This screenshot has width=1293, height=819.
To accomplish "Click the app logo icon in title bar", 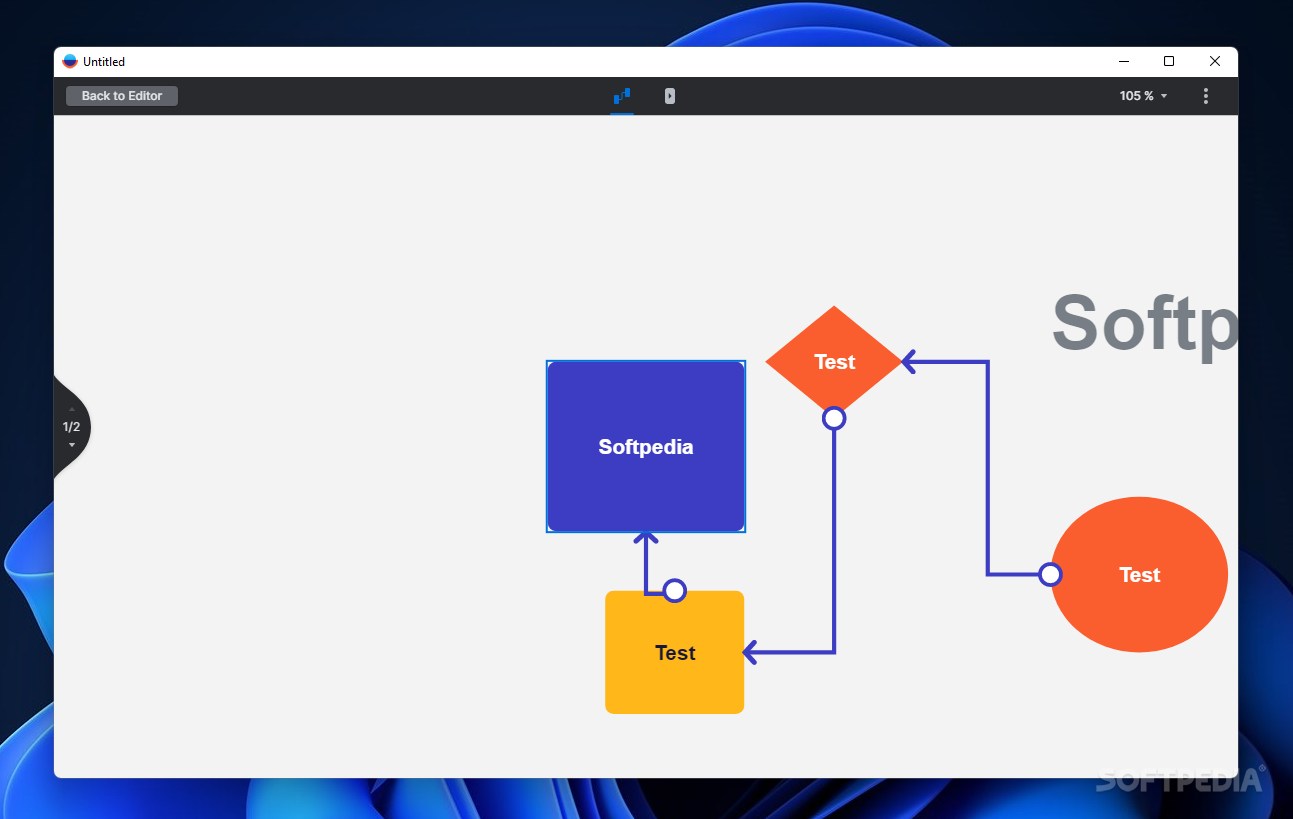I will pos(70,61).
